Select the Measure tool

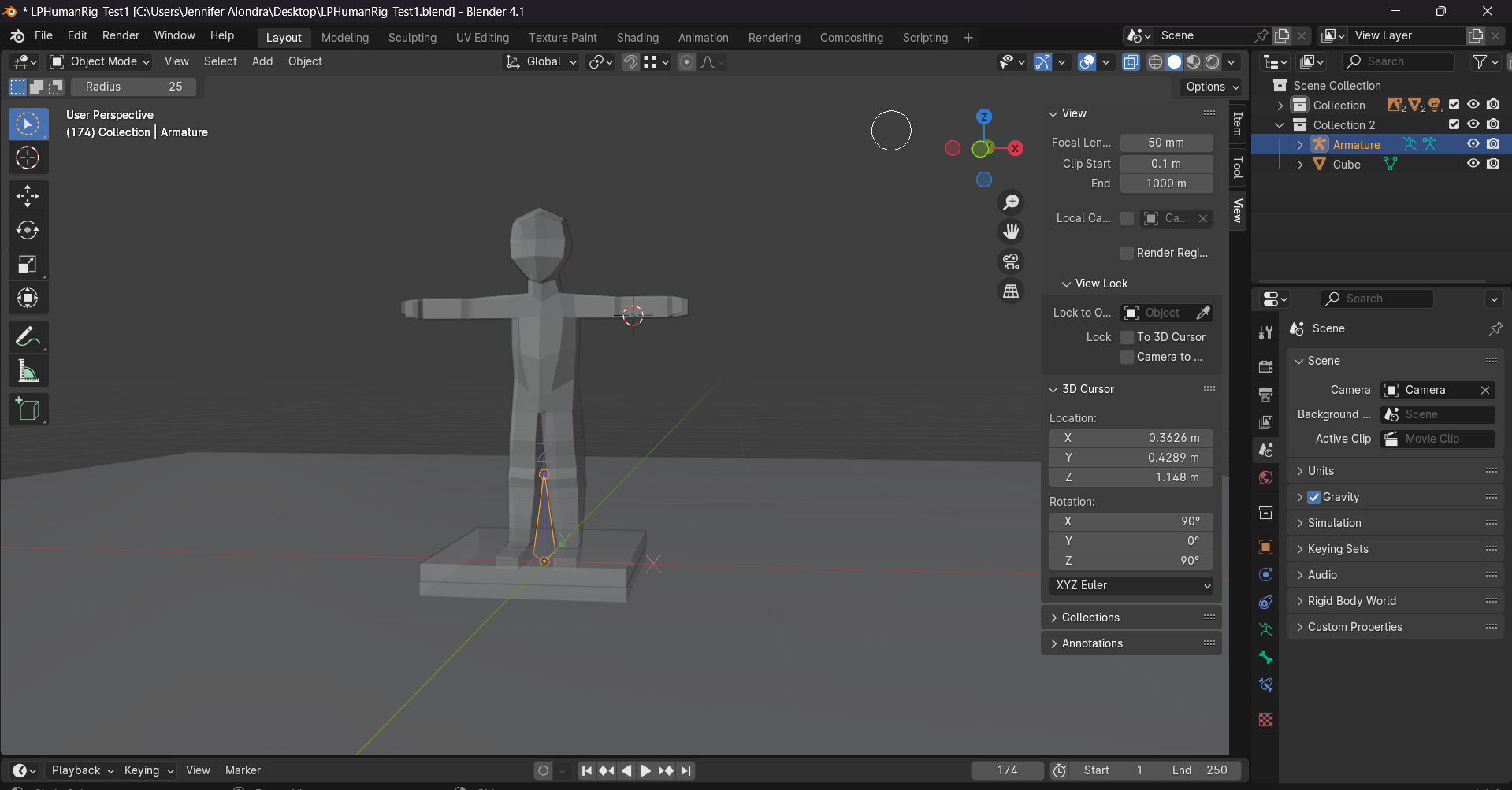[x=28, y=370]
